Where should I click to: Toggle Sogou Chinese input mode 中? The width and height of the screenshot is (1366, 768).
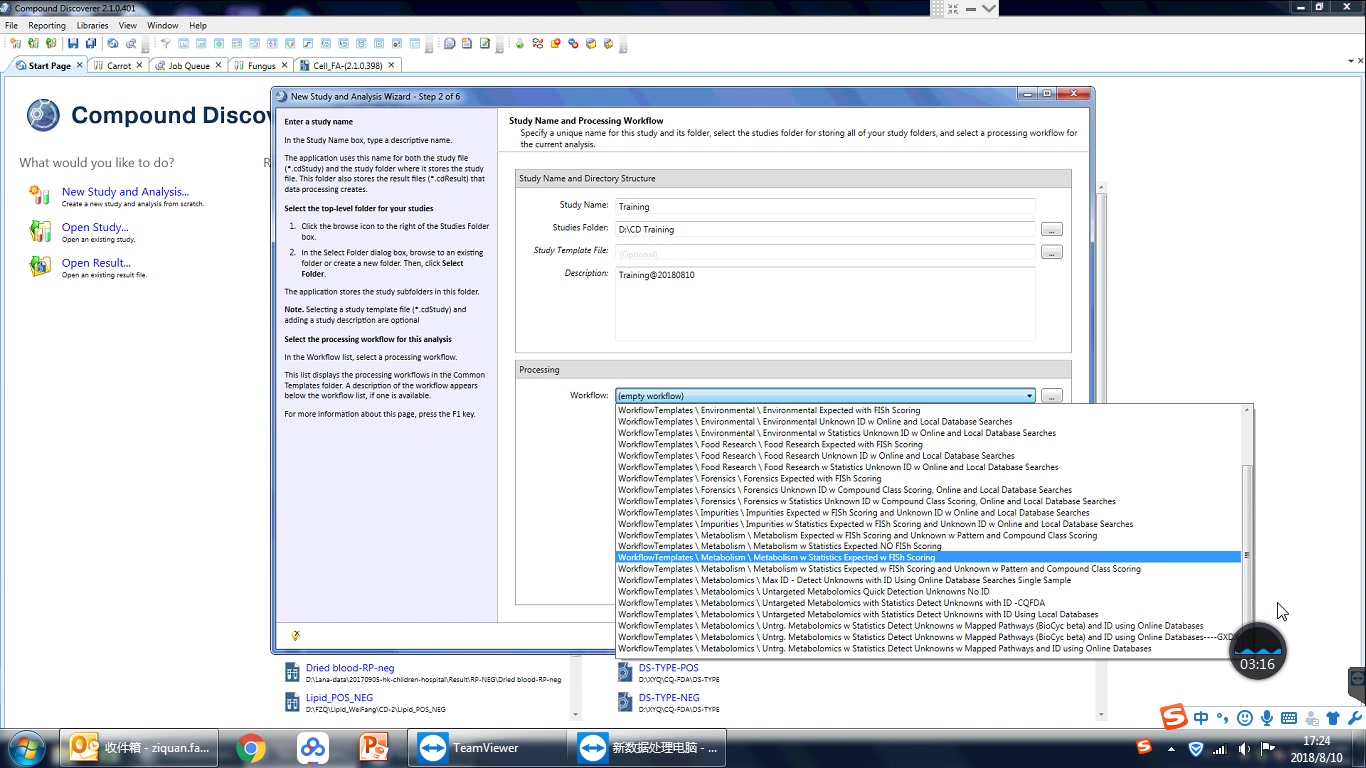[x=1201, y=718]
